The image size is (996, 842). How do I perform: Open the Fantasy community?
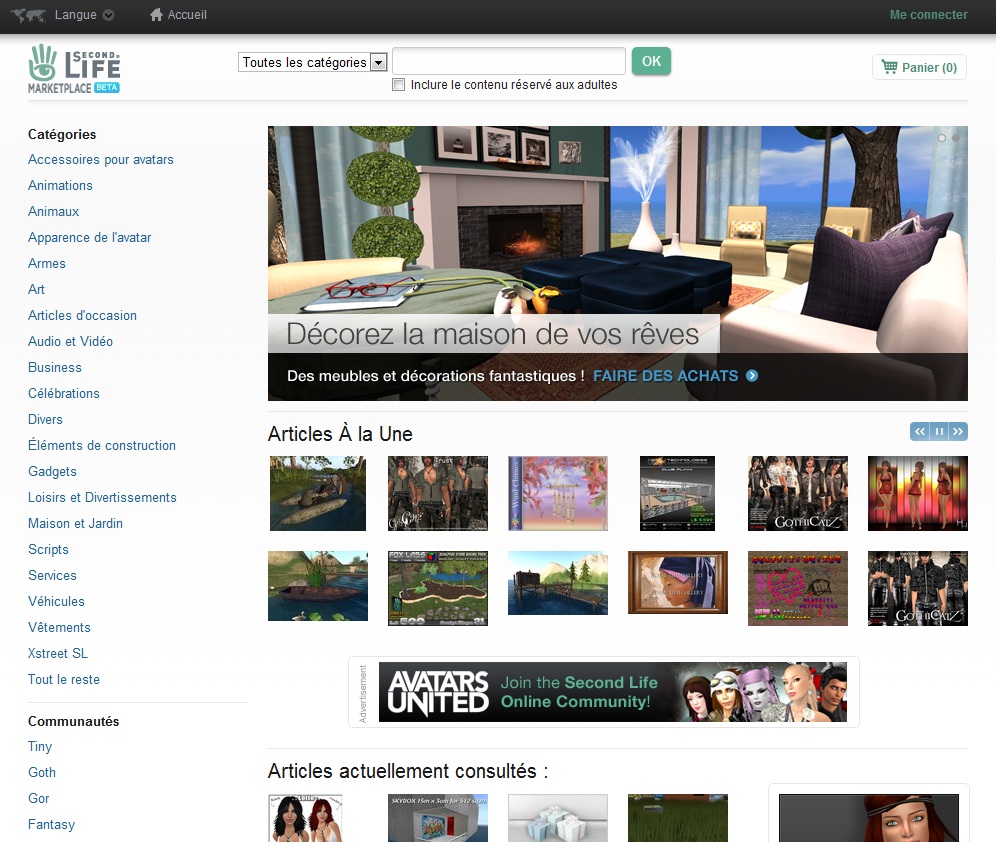tap(51, 825)
